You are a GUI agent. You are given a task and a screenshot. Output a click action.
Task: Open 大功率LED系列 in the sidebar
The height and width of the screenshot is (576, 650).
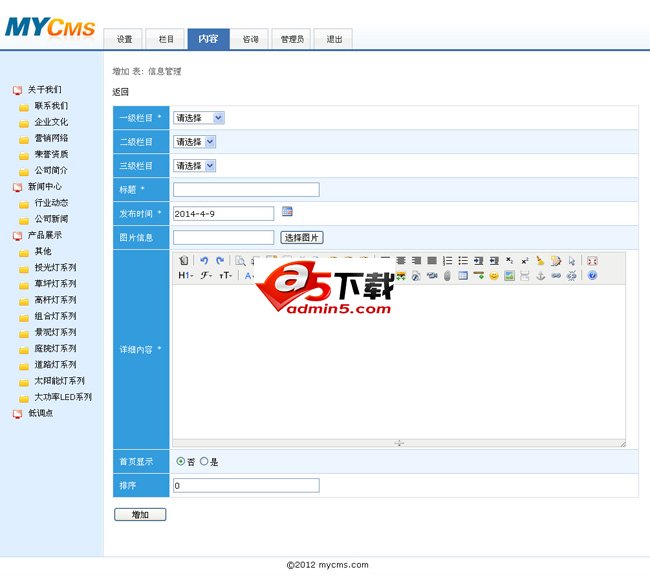coord(63,397)
